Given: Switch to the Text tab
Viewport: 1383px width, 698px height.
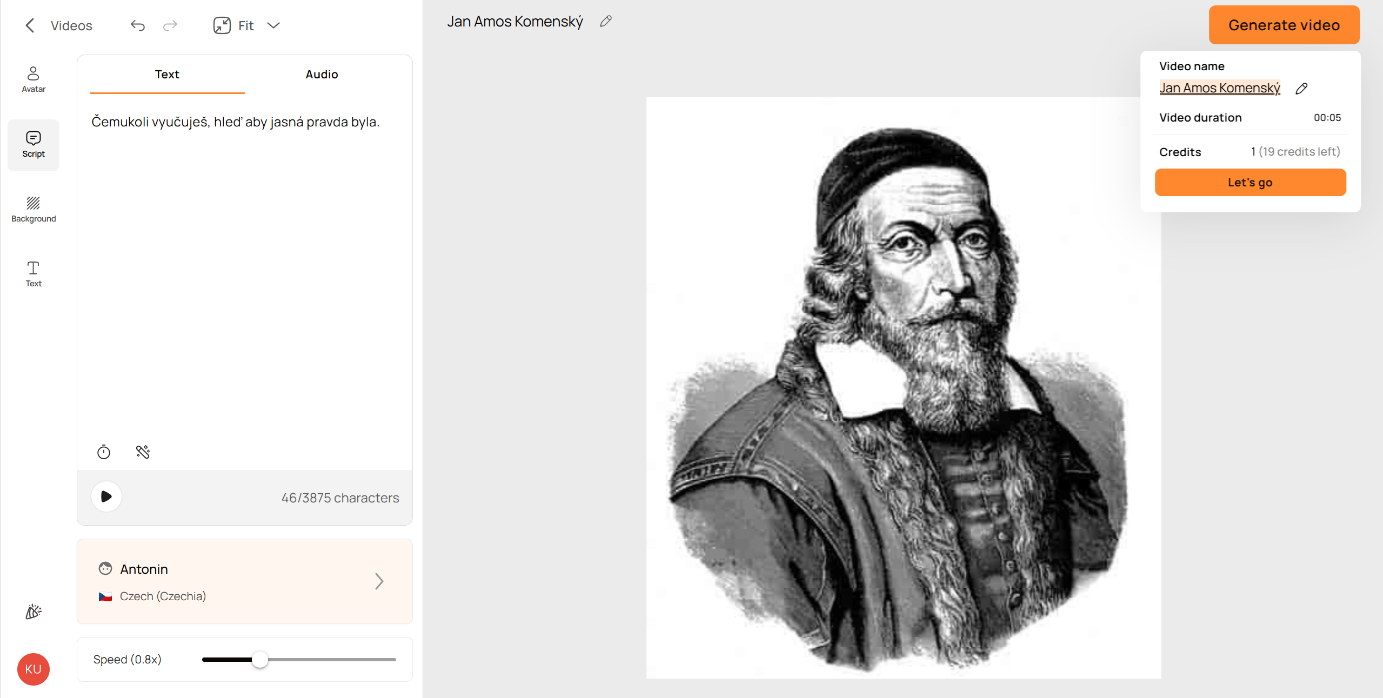Looking at the screenshot, I should point(167,75).
